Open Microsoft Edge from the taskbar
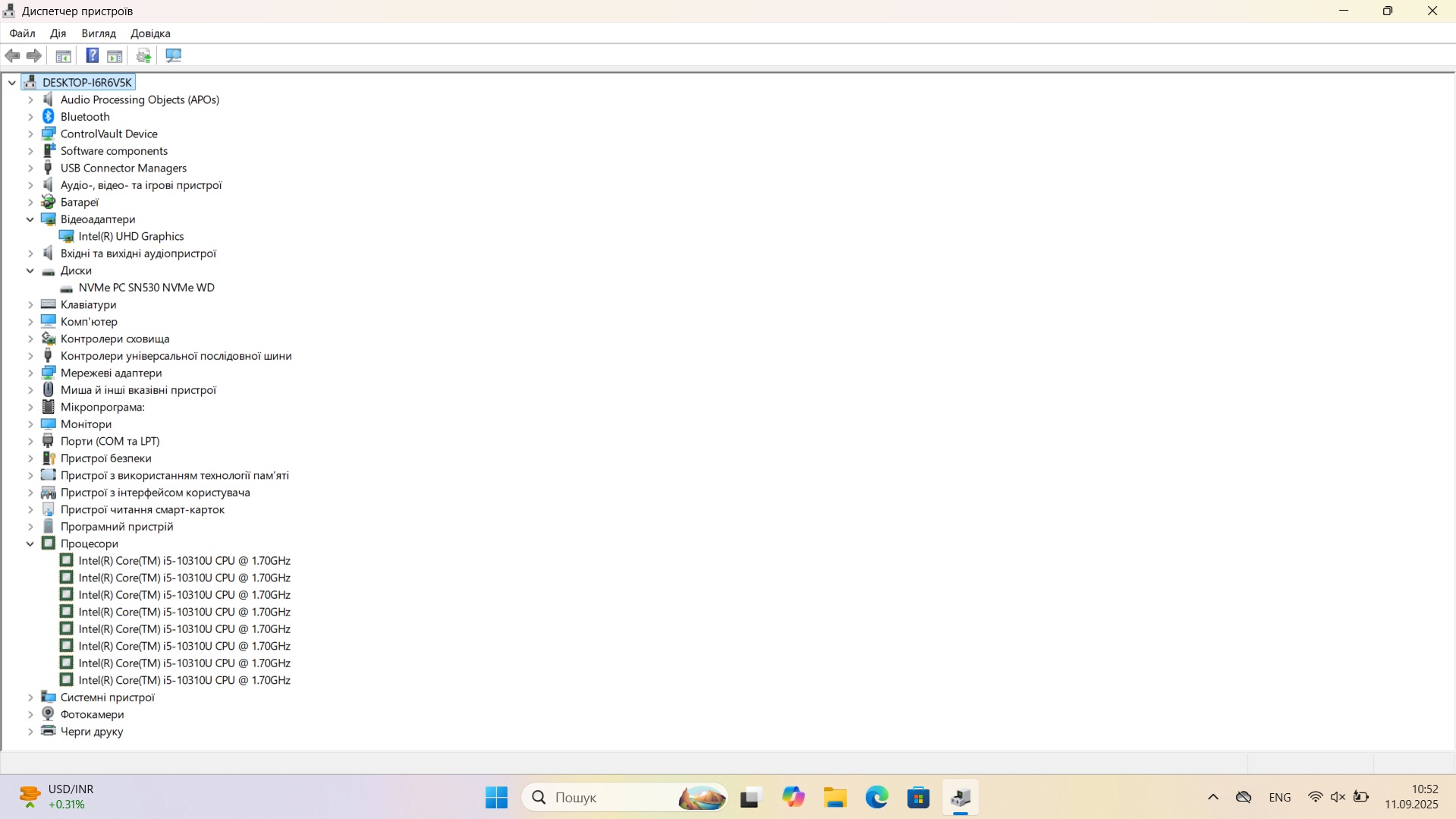This screenshot has width=1456, height=819. 877,797
